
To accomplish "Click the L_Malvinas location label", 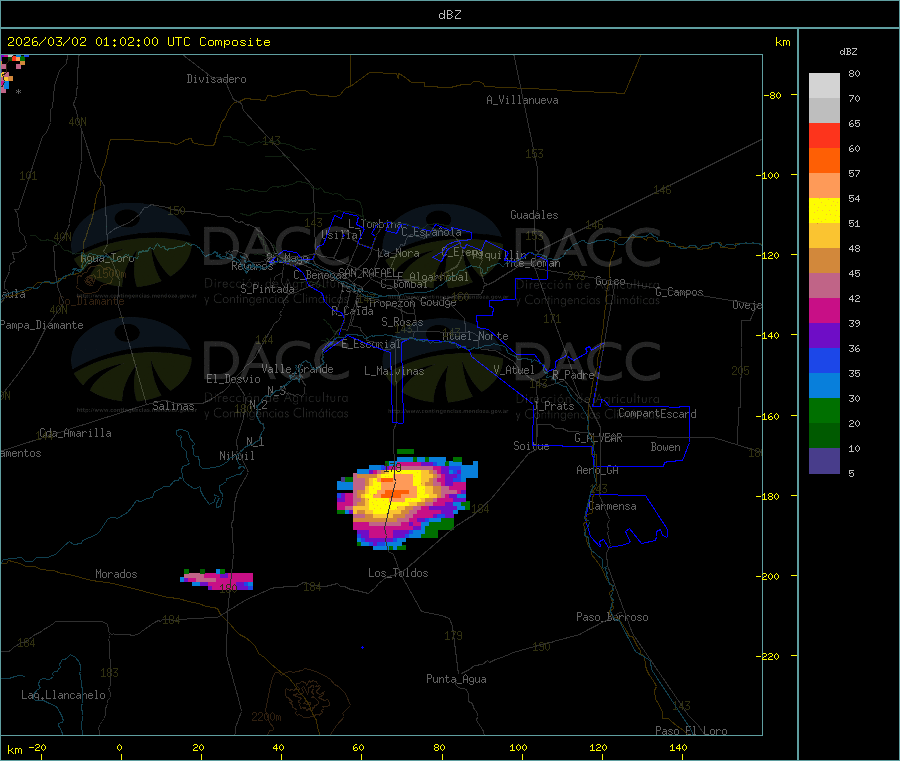I will point(394,371).
